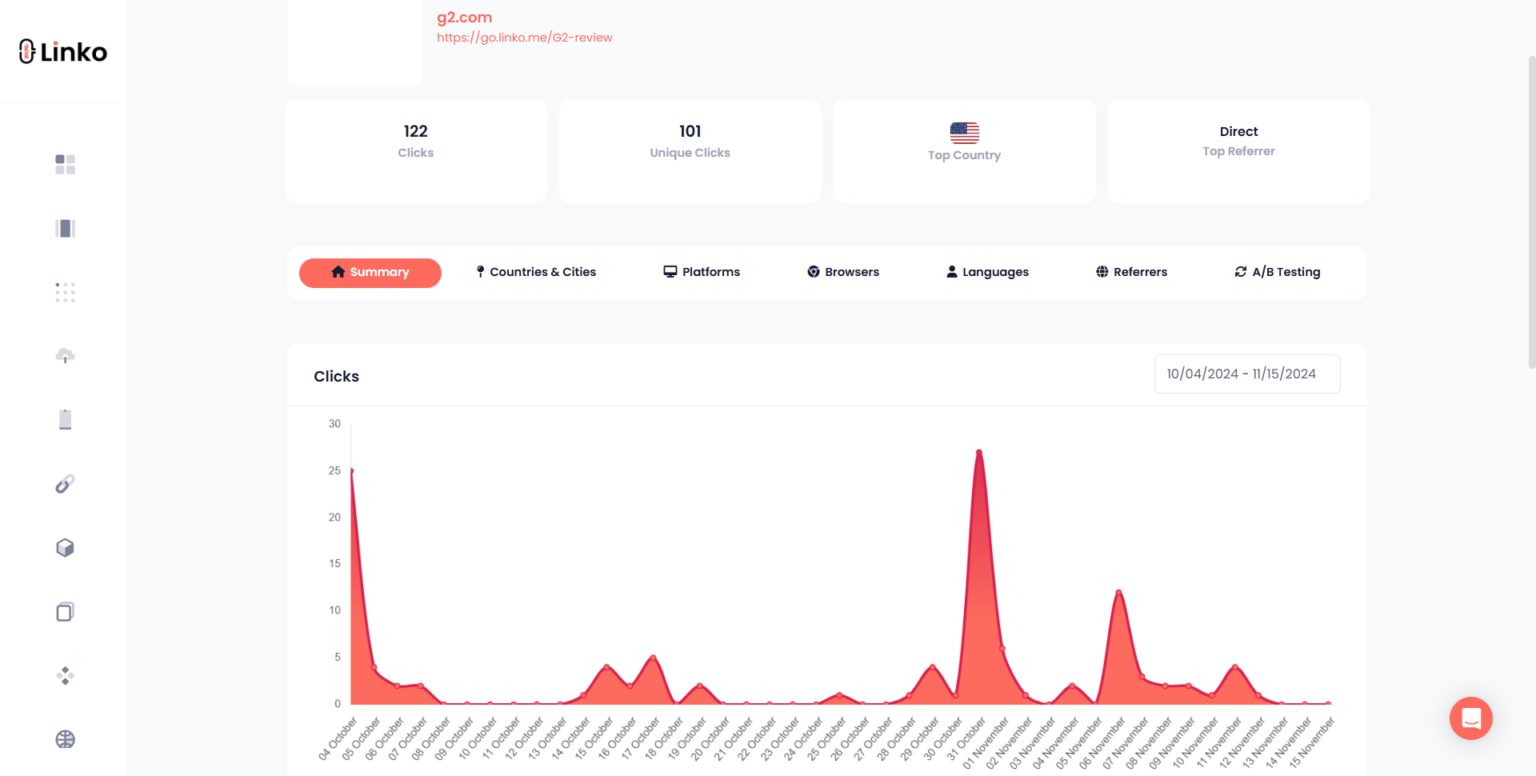Select the Summary tab
1536x776 pixels.
(370, 272)
